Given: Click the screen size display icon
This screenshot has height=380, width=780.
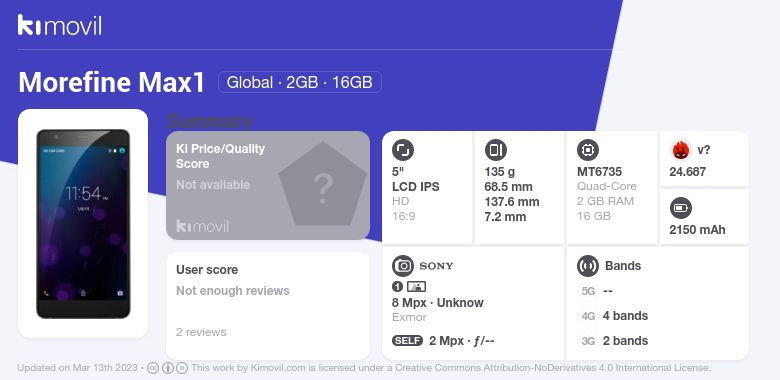Looking at the screenshot, I should click(x=403, y=150).
